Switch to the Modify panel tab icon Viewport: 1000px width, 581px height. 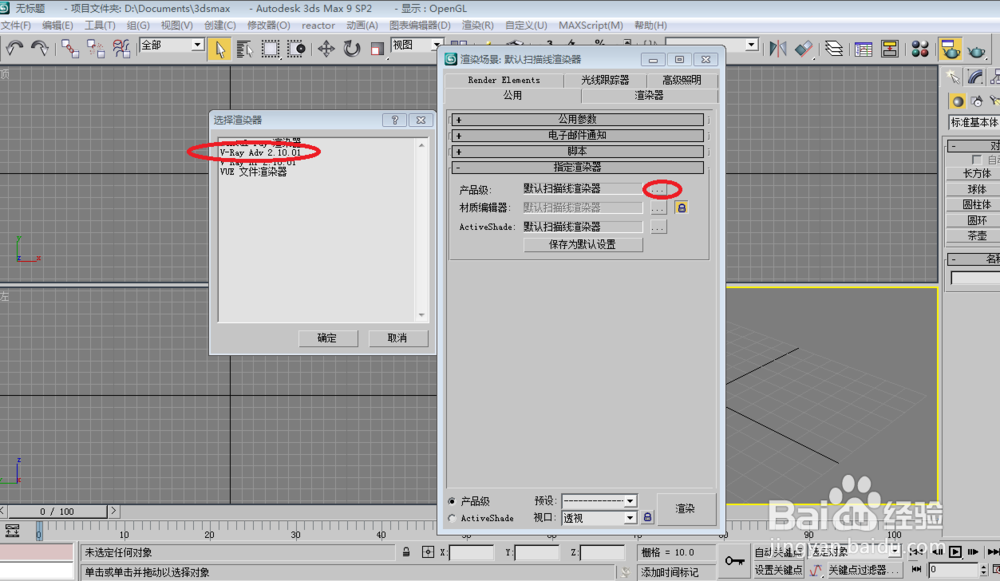point(975,77)
